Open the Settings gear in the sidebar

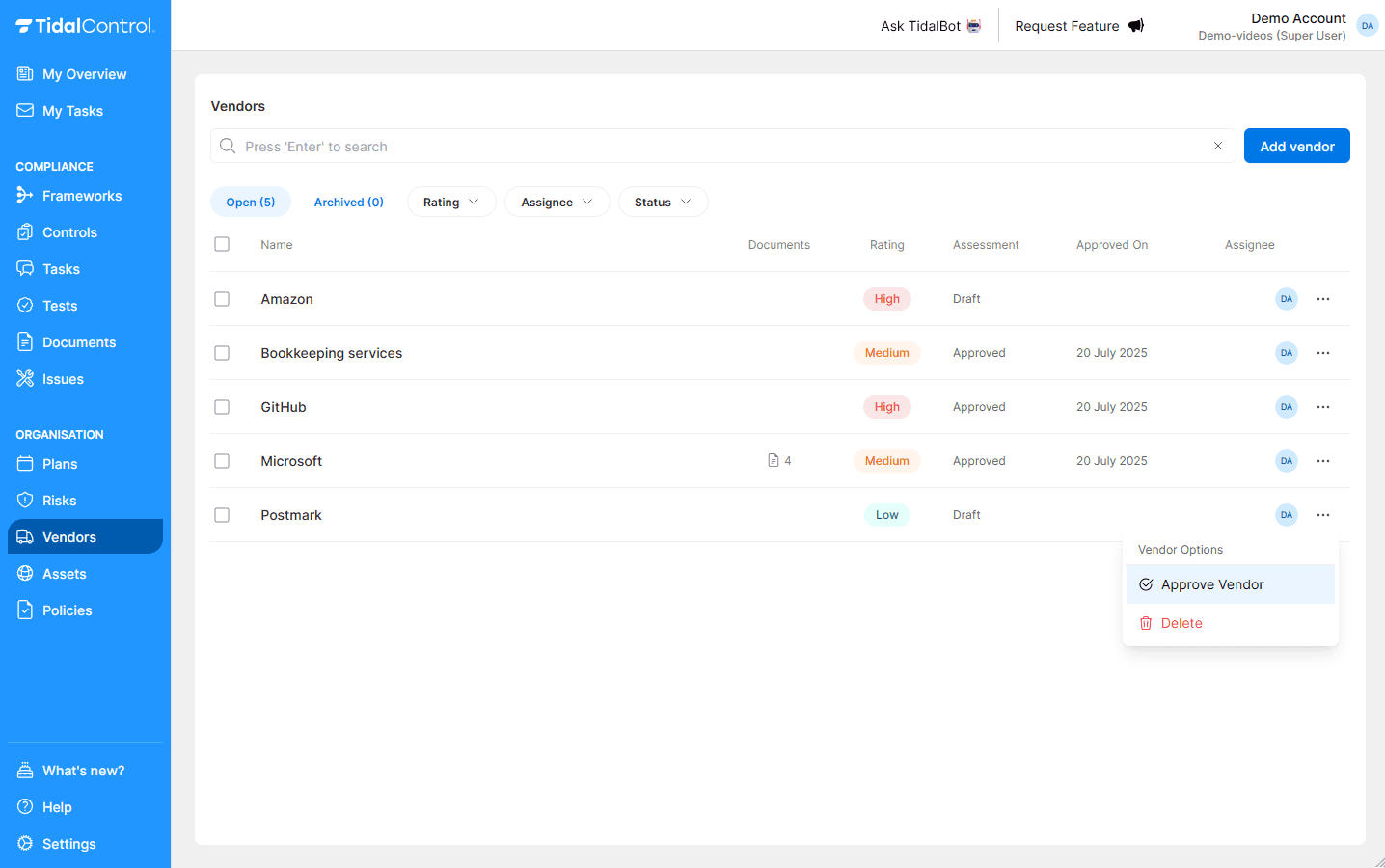(26, 843)
